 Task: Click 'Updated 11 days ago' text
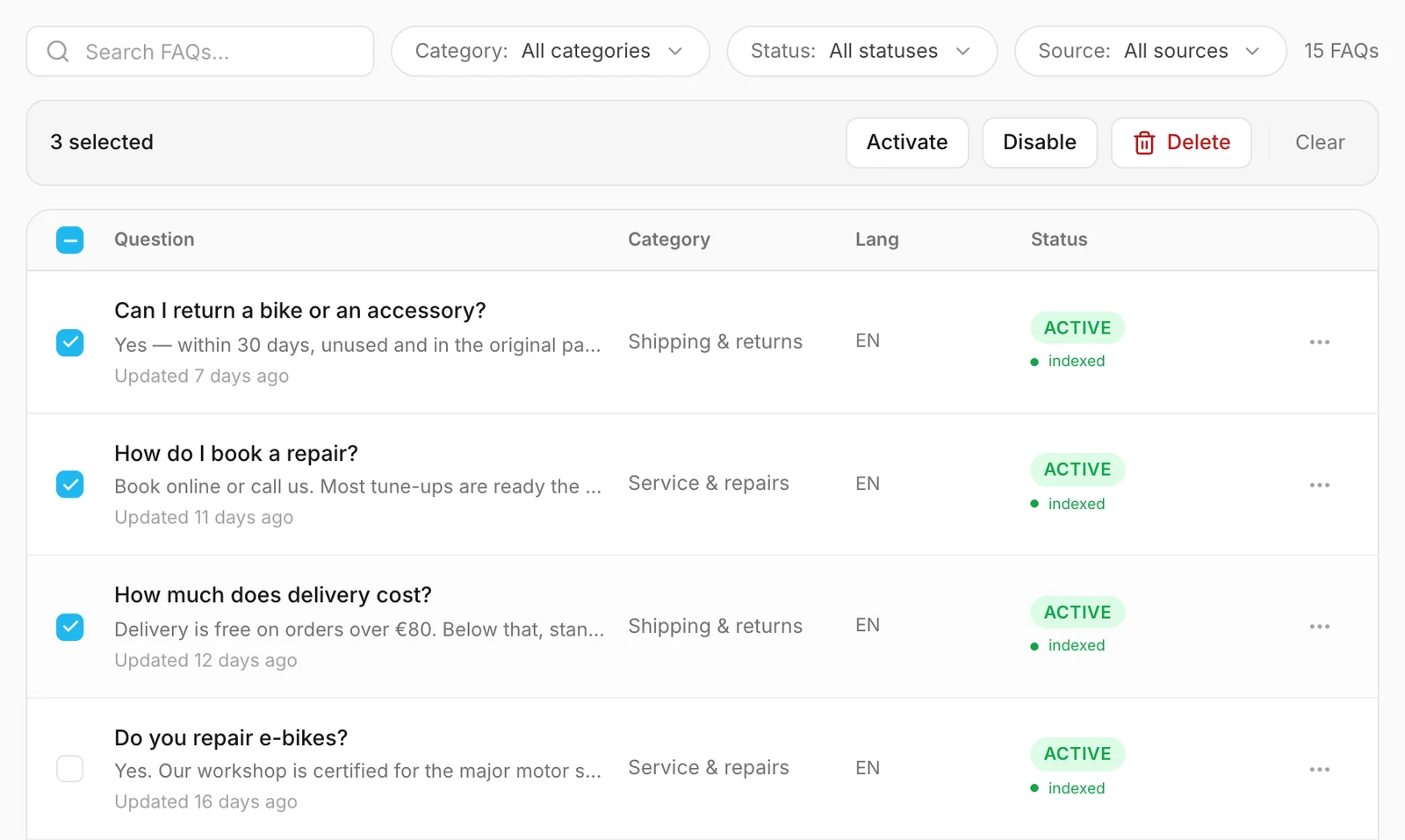204,518
